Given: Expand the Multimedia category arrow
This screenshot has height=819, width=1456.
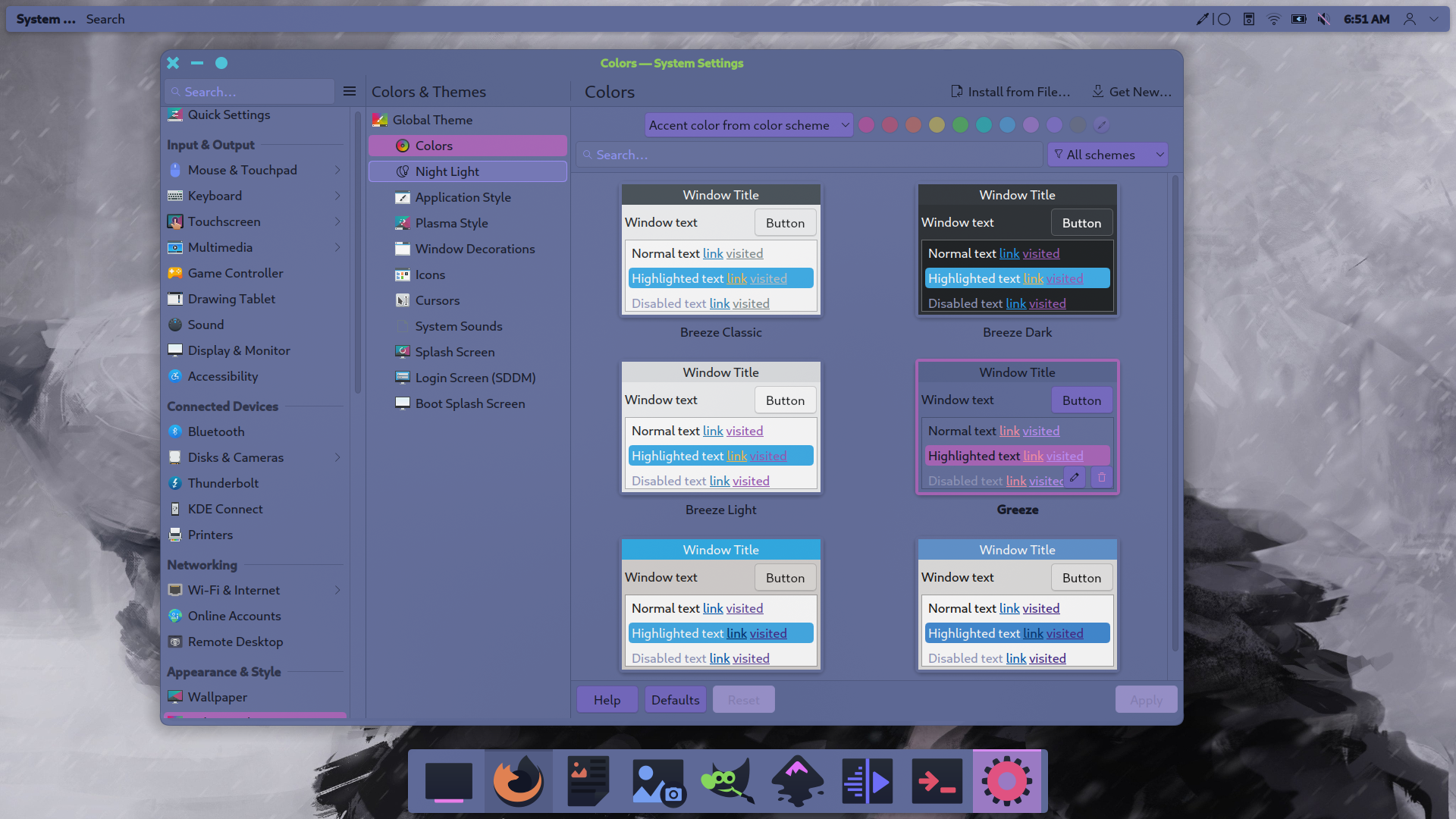Looking at the screenshot, I should pyautogui.click(x=337, y=247).
